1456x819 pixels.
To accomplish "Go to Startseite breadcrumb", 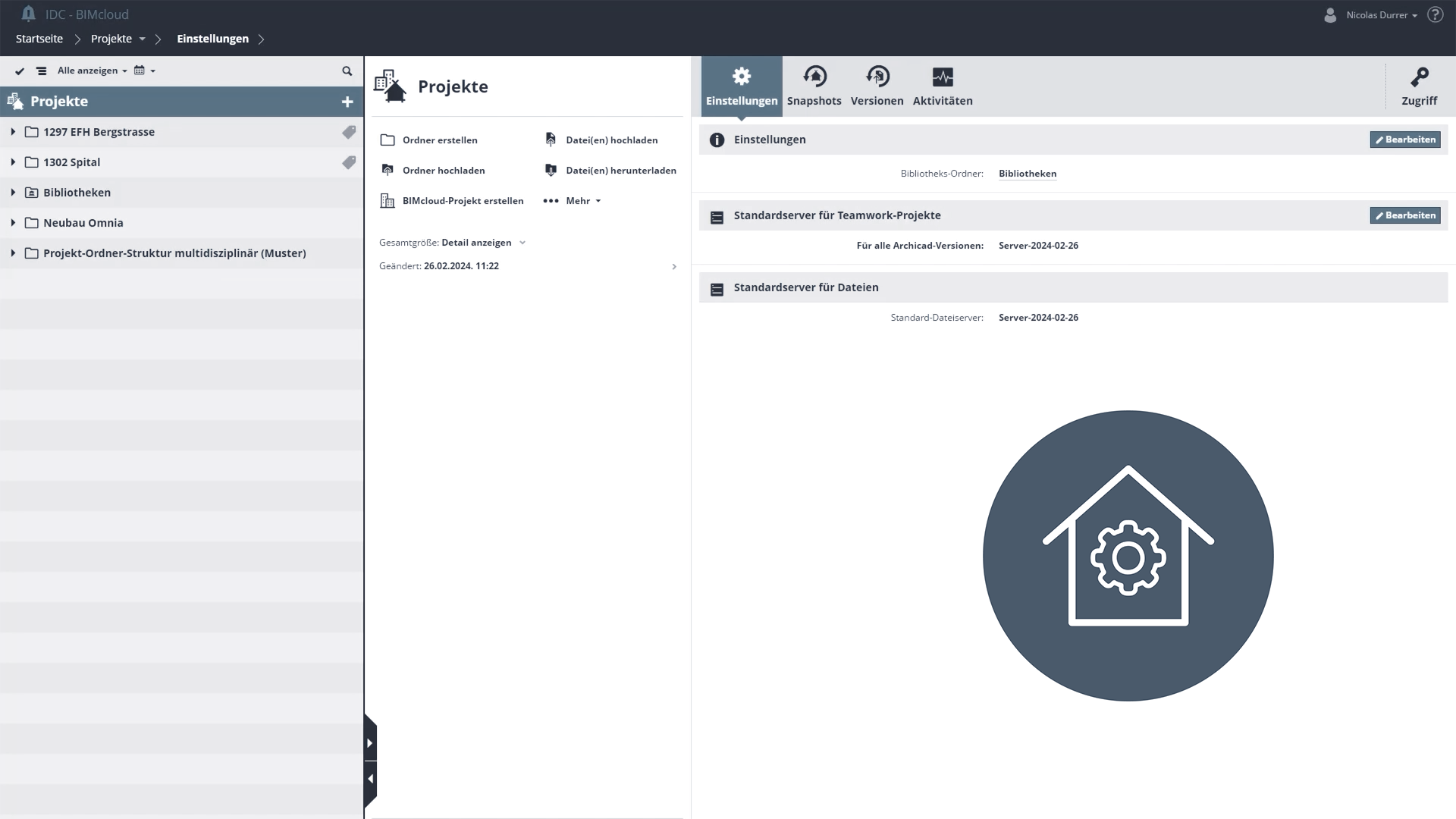I will pyautogui.click(x=39, y=39).
